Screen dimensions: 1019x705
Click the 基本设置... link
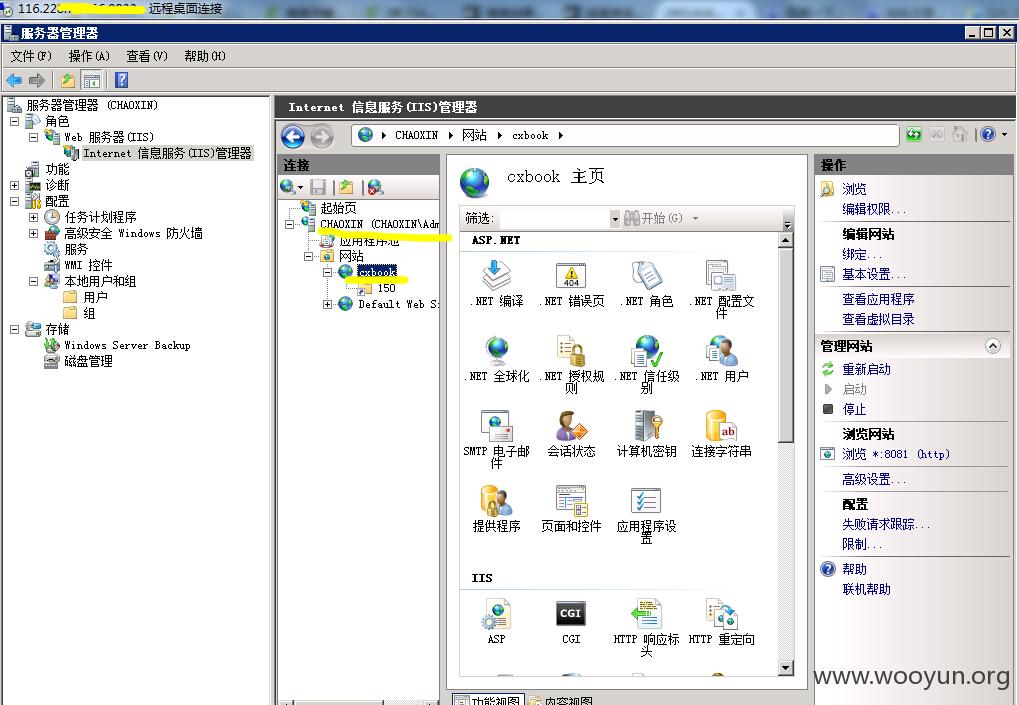pyautogui.click(x=873, y=274)
